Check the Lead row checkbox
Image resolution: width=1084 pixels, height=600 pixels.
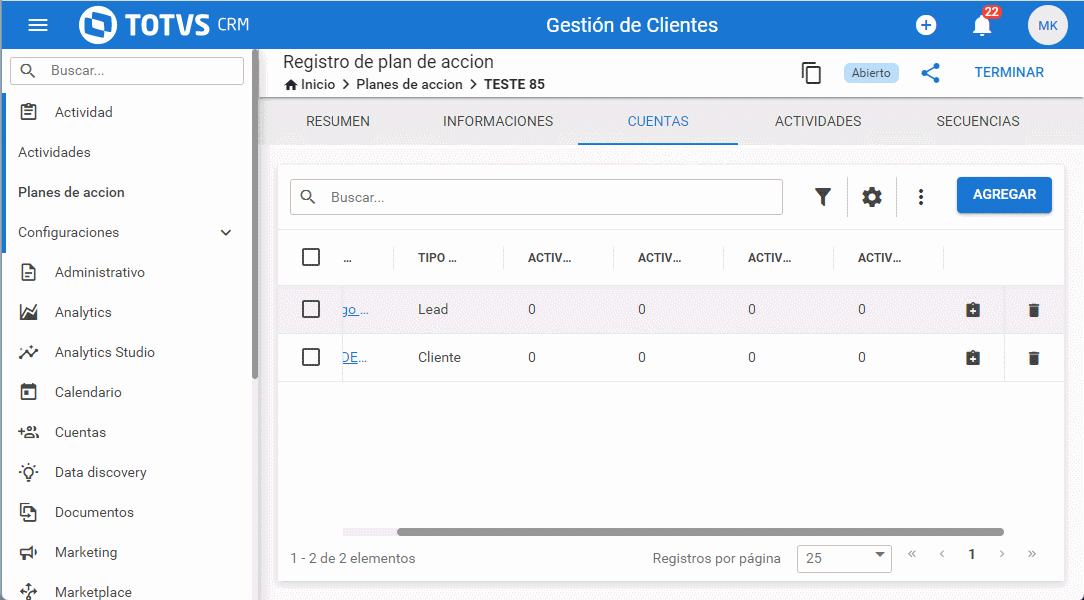(x=311, y=309)
